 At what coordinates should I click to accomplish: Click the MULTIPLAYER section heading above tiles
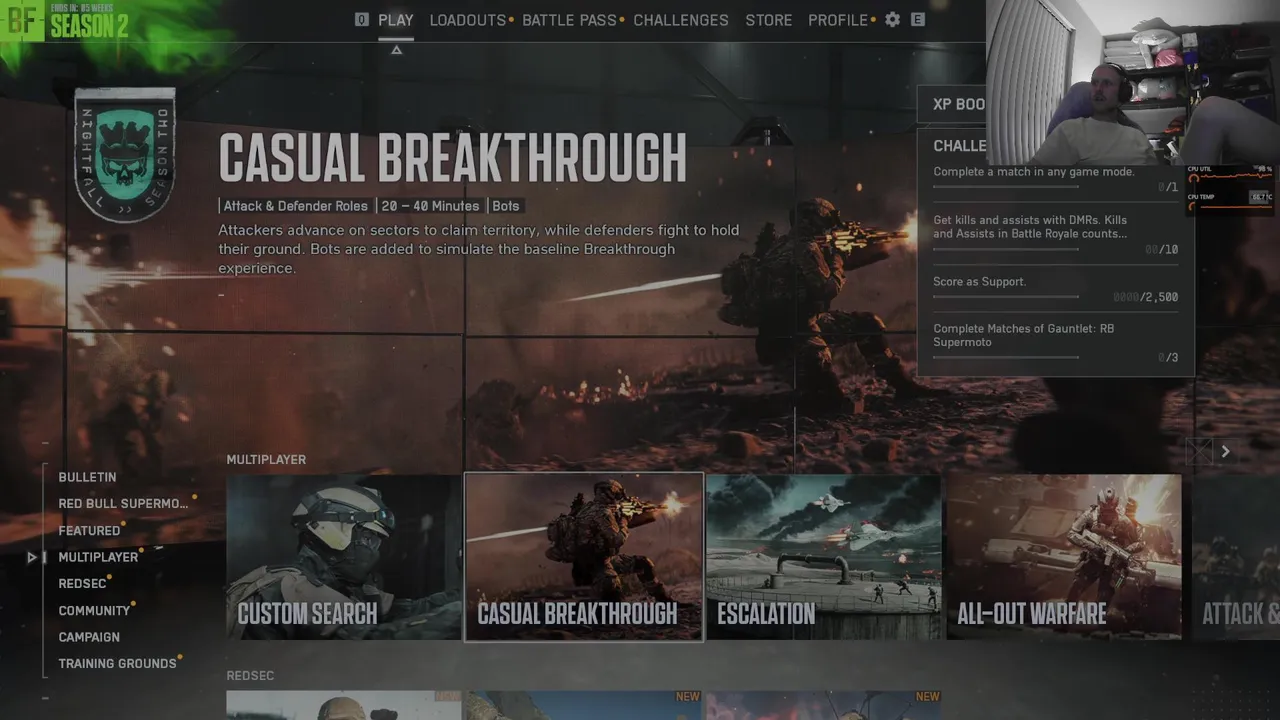tap(266, 460)
